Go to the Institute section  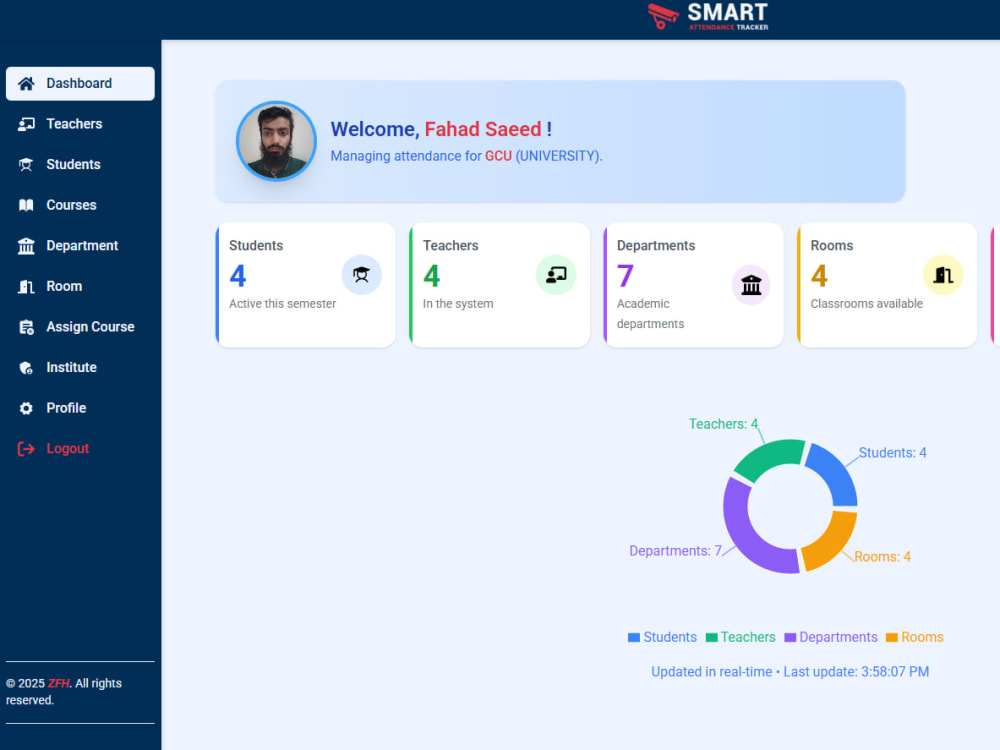pyautogui.click(x=80, y=368)
